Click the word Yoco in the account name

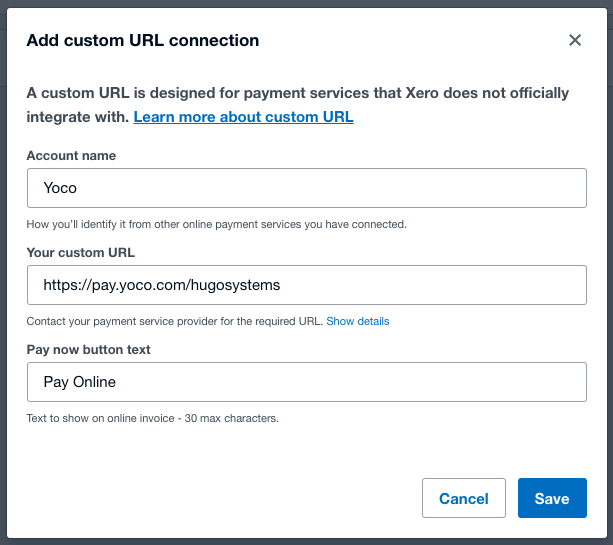pyautogui.click(x=60, y=187)
